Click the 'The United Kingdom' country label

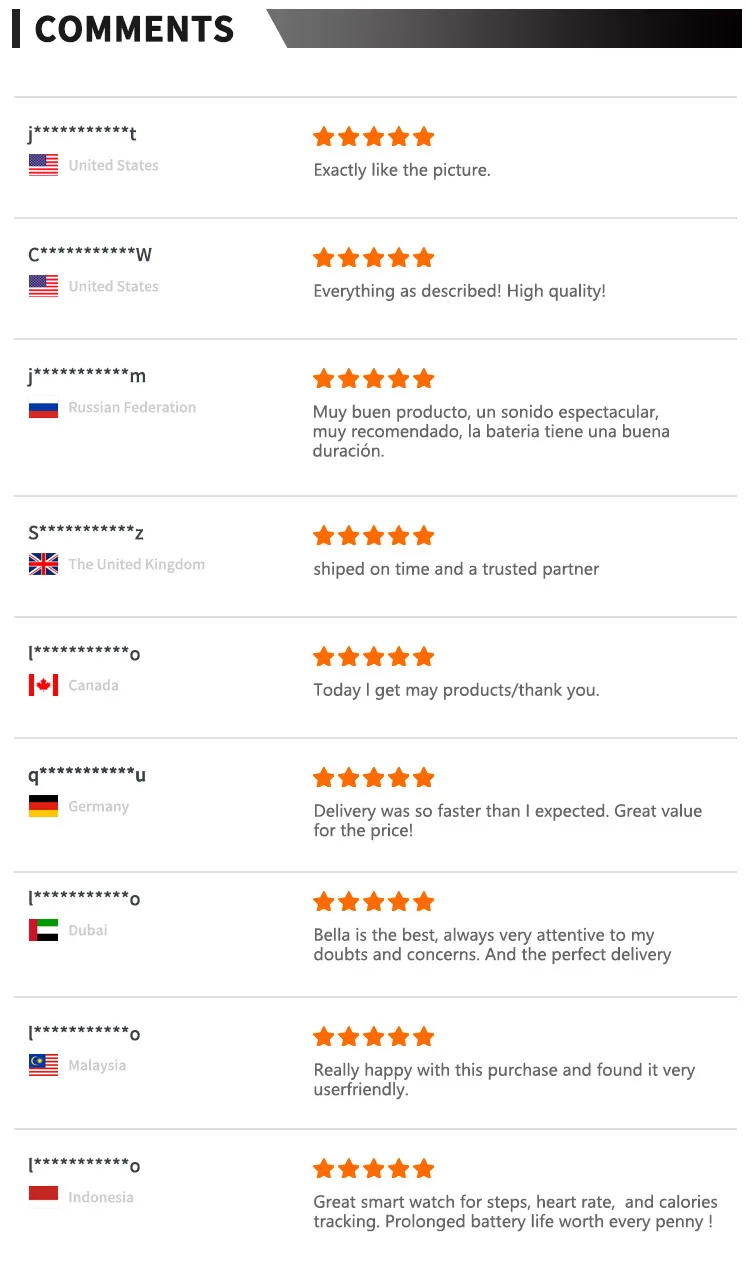click(x=136, y=564)
